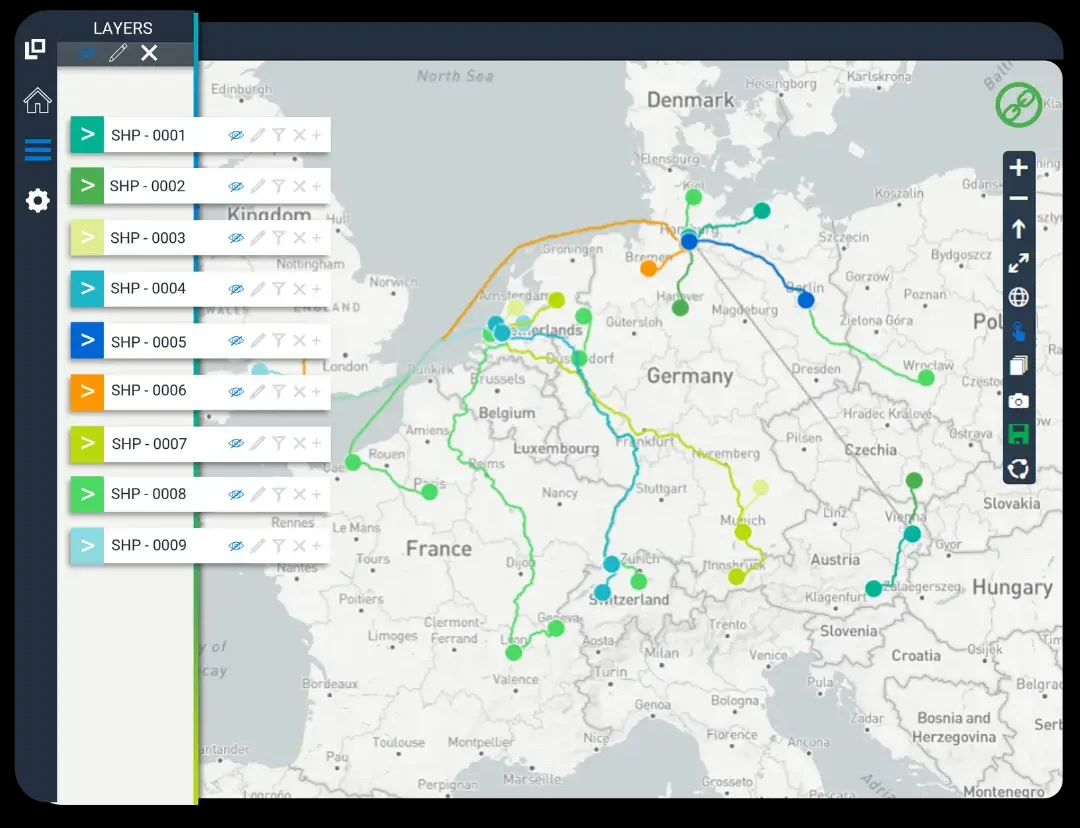Screen dimensions: 1080x828
Task: Click the plus button on SHP - 0007
Action: pos(317,443)
